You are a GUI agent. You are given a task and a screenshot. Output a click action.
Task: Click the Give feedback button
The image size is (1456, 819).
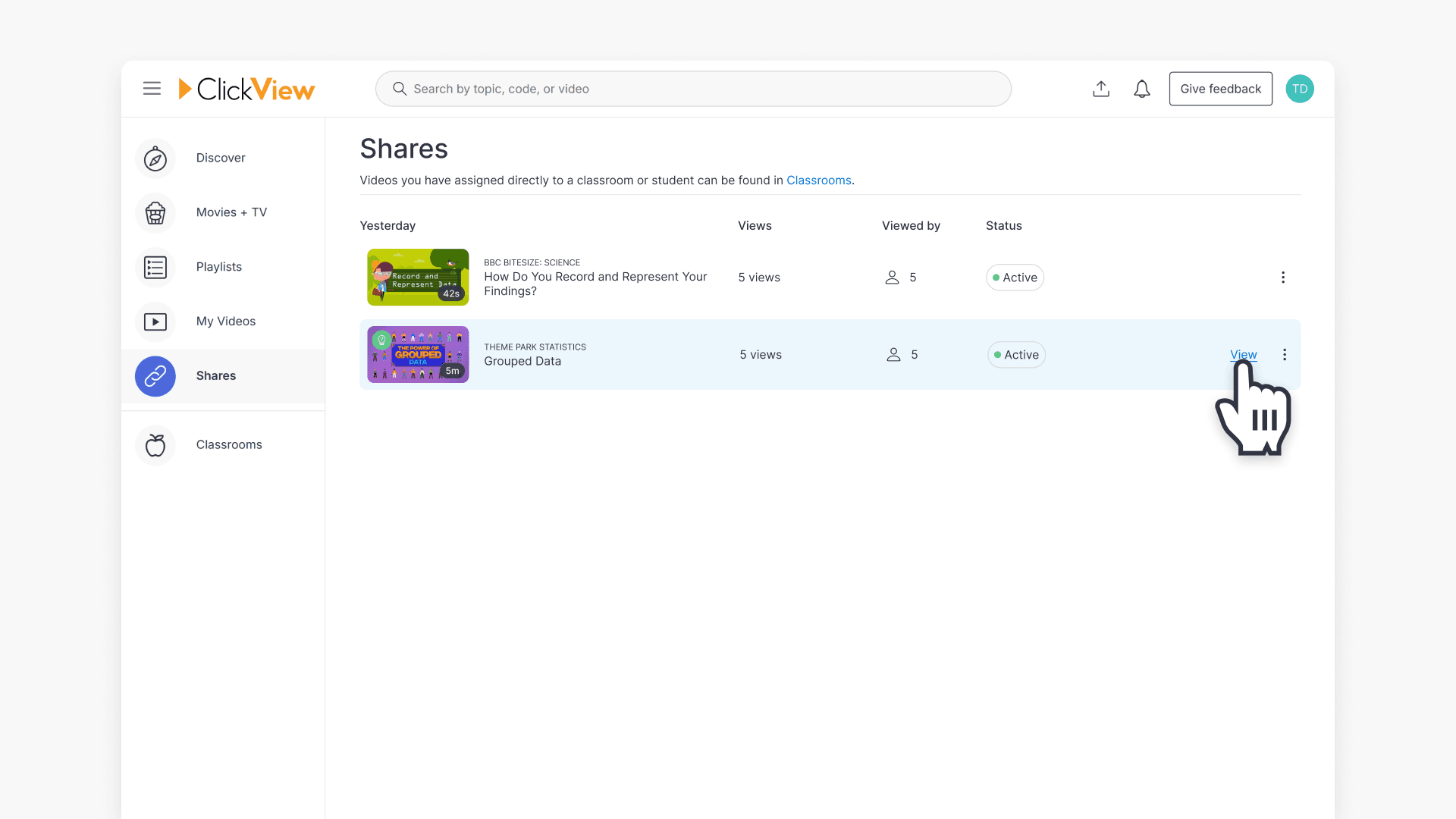(x=1220, y=89)
